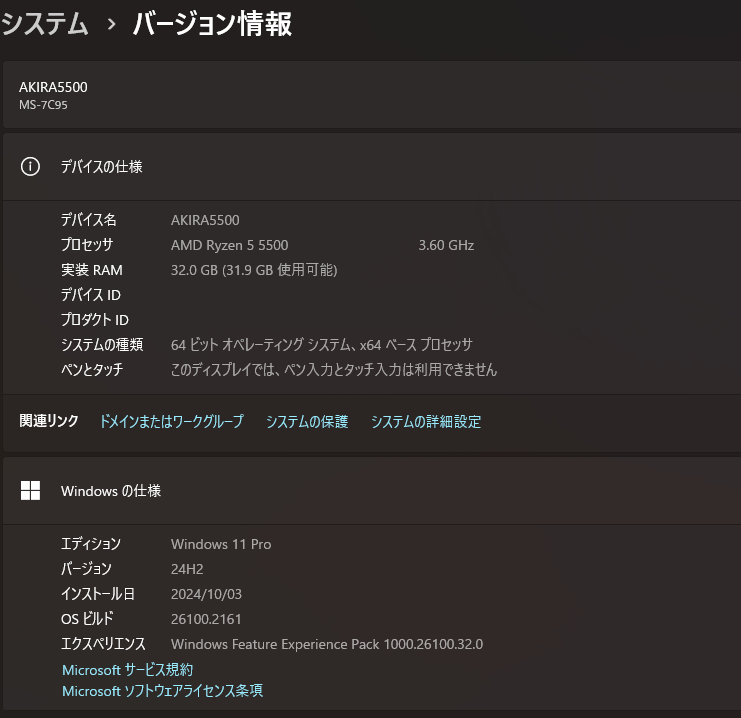Click the エクスペリエンス label

pyautogui.click(x=103, y=643)
